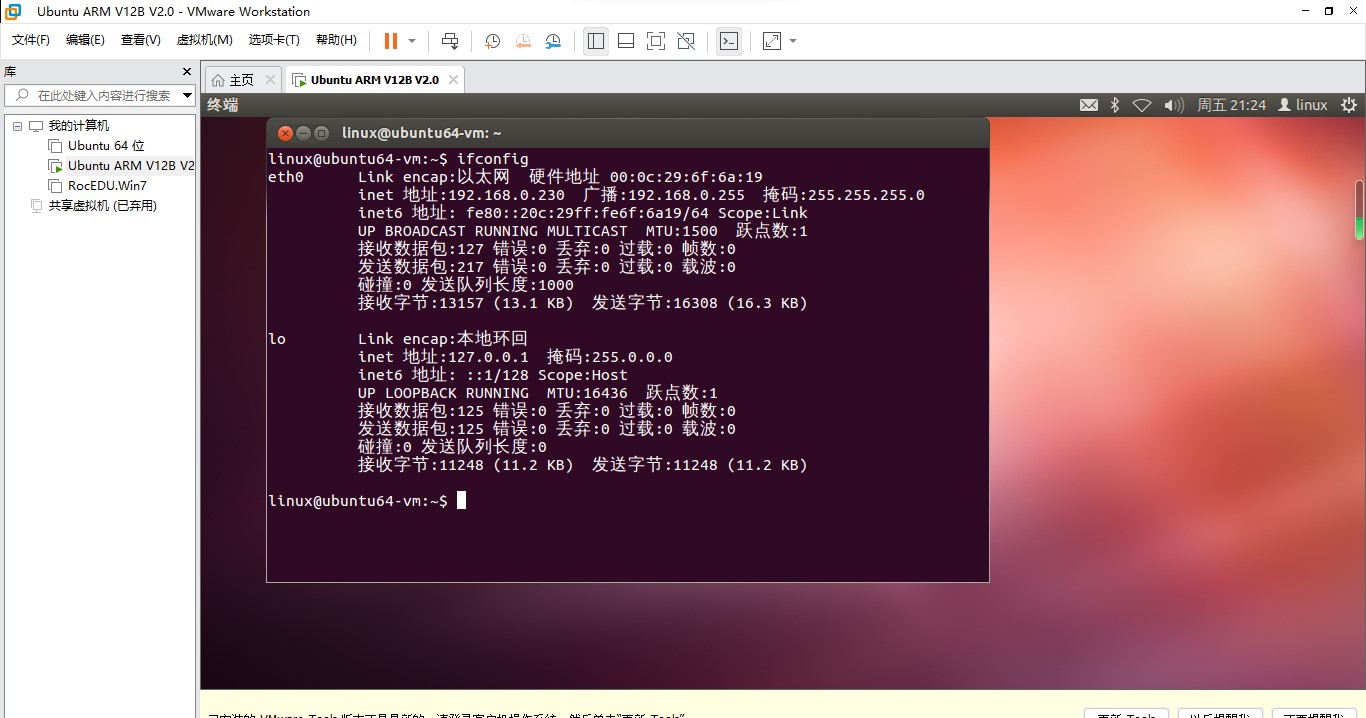Open the 帮助(H) menu
Image resolution: width=1366 pixels, height=718 pixels.
pos(336,40)
